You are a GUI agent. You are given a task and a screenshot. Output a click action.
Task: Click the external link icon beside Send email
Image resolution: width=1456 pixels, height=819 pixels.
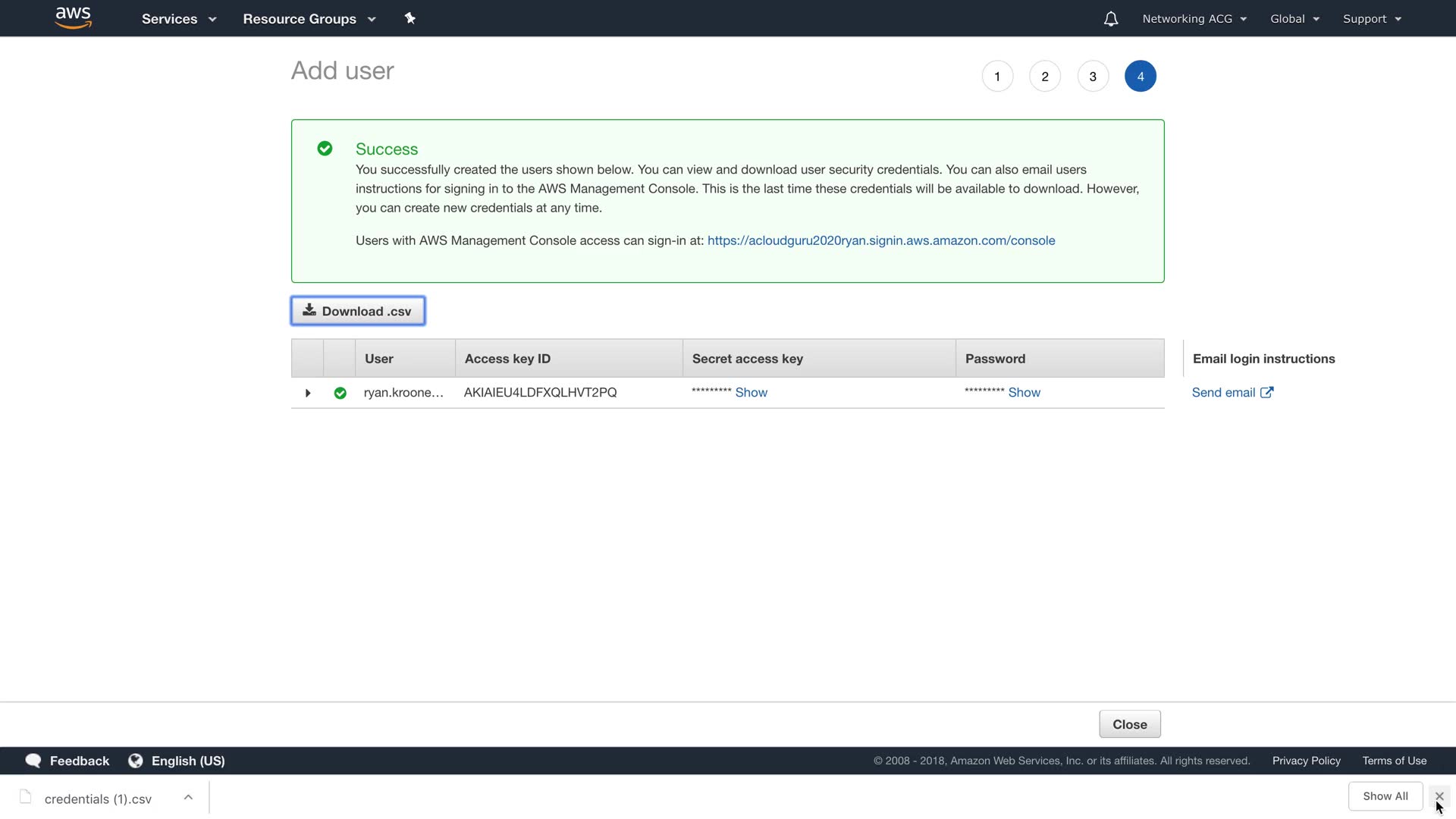[1266, 392]
